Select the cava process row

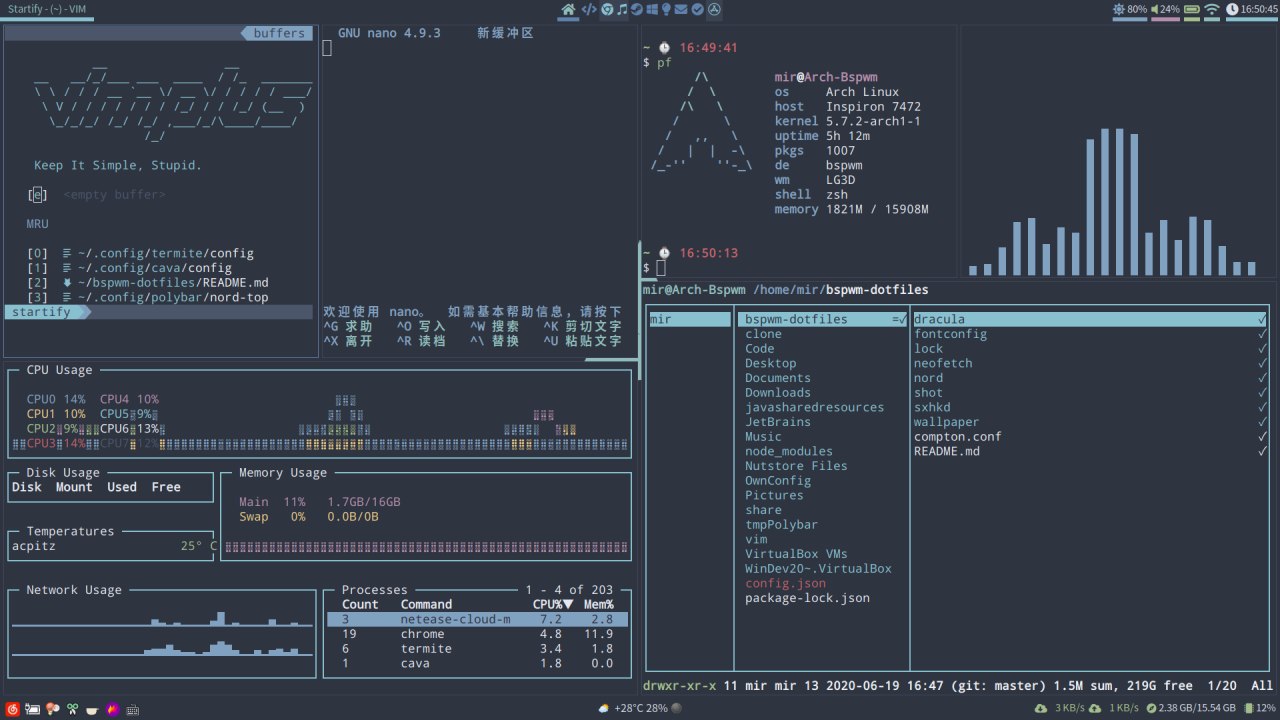(478, 663)
